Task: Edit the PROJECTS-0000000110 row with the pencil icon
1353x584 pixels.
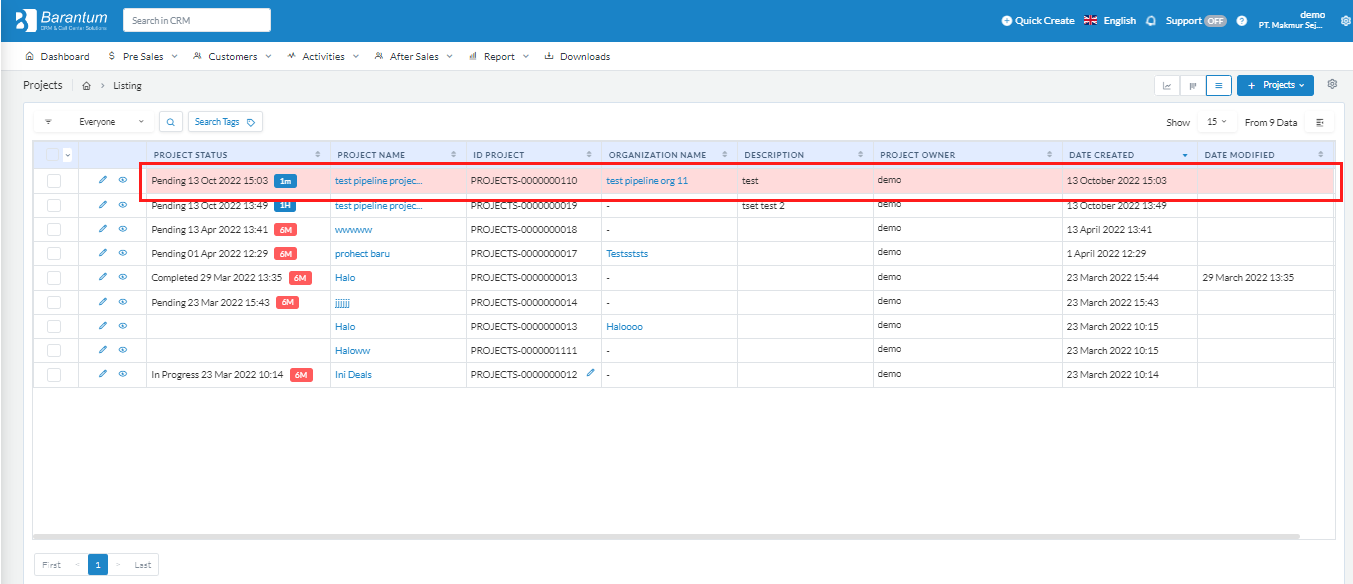Action: [102, 181]
